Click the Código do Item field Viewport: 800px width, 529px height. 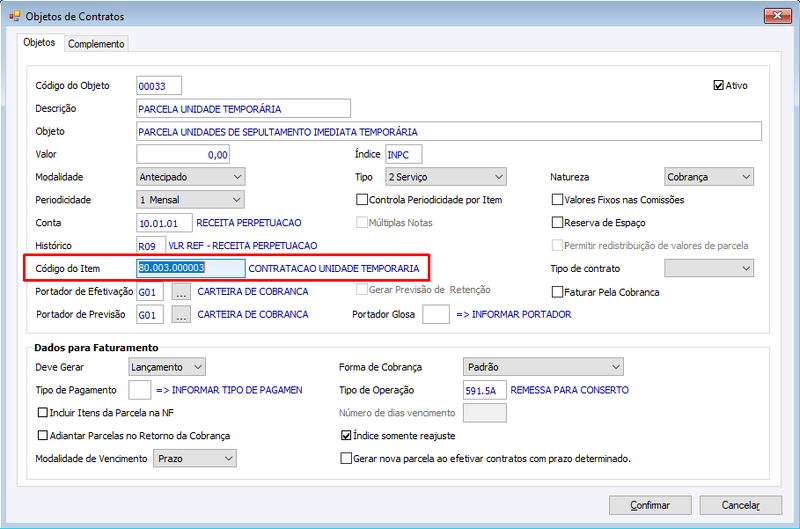pos(191,268)
